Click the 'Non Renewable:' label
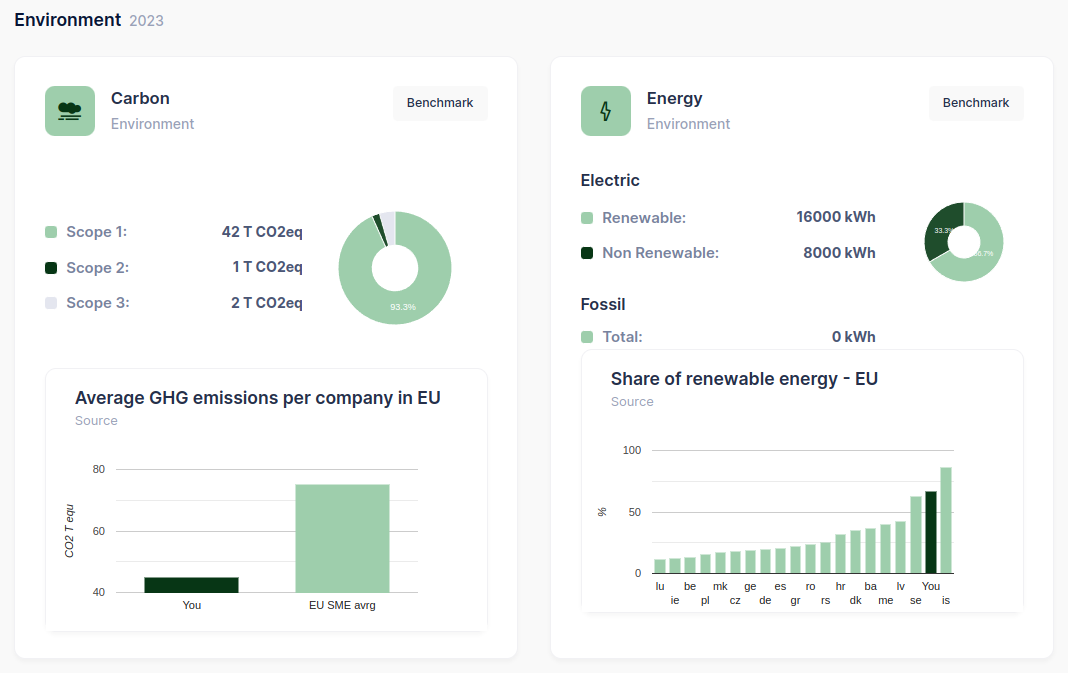The image size is (1068, 673). 661,253
